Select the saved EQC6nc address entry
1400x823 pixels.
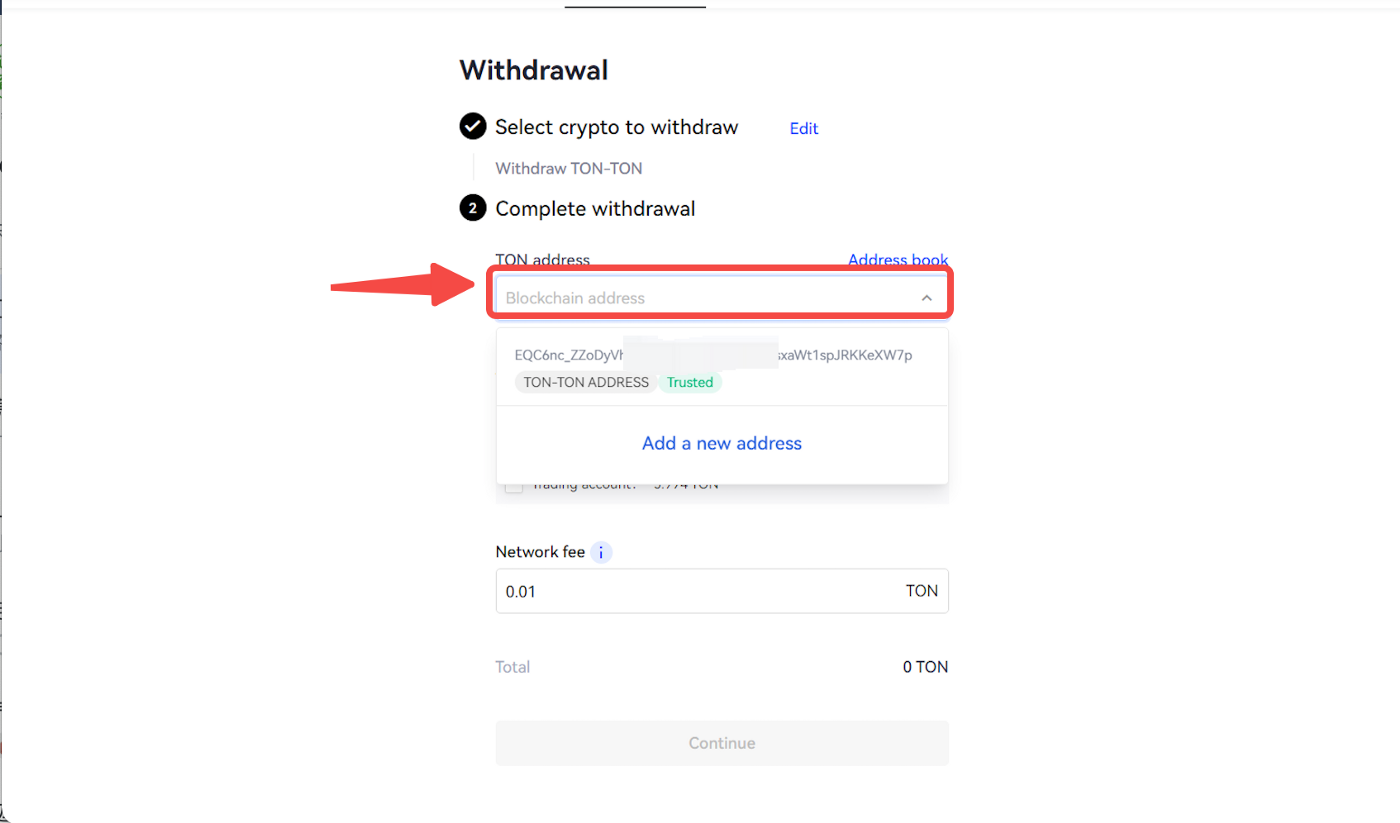point(722,367)
